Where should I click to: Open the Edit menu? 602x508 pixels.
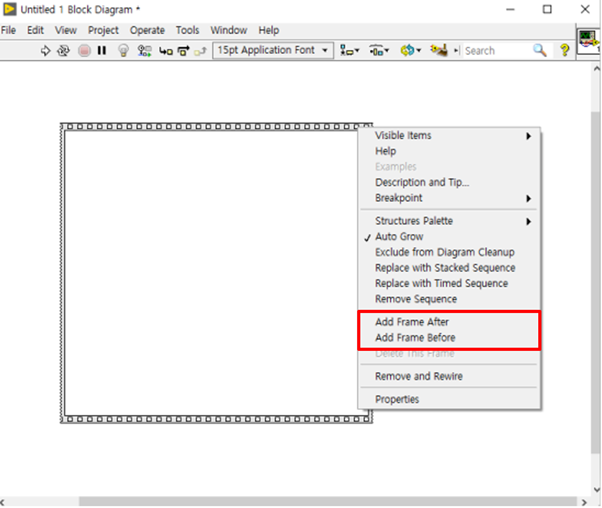35,30
